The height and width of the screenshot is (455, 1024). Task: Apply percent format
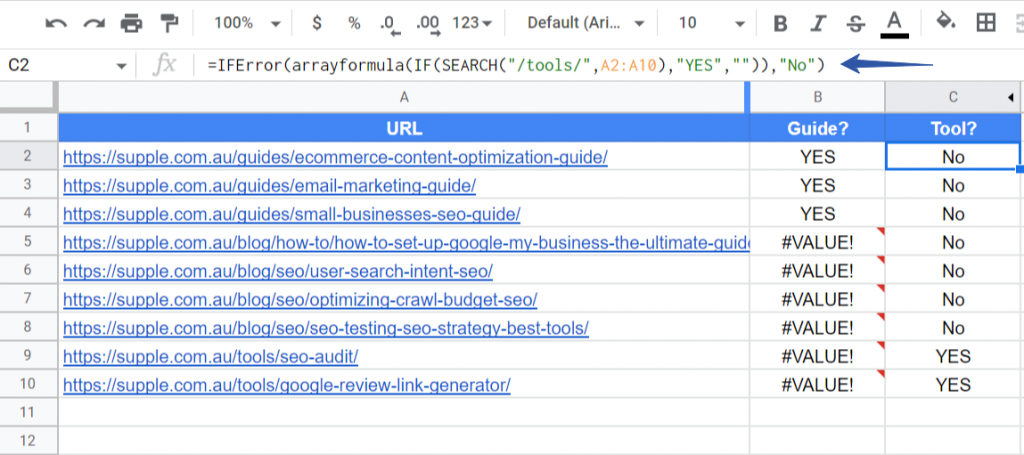pos(354,24)
